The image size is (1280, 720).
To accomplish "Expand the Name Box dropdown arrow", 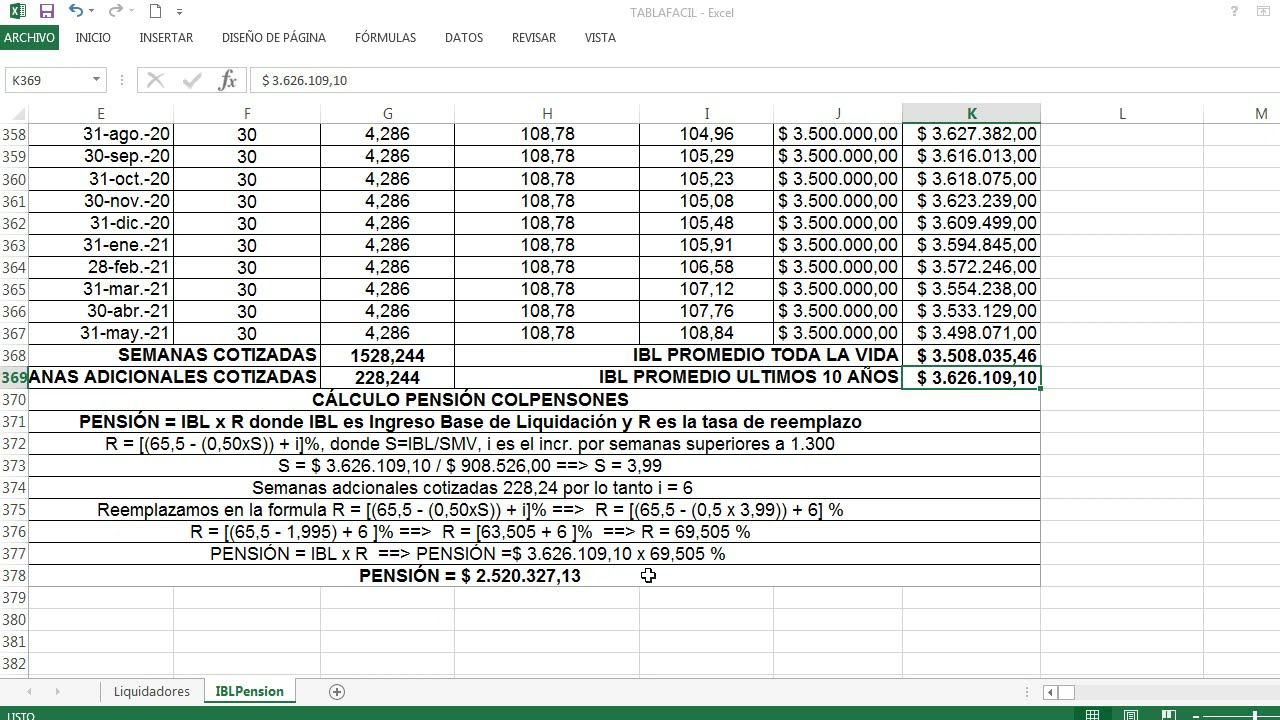I will tap(96, 80).
